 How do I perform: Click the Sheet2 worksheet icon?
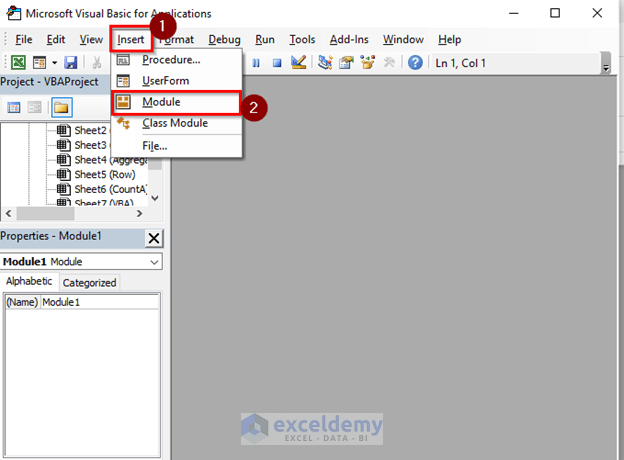coord(64,130)
